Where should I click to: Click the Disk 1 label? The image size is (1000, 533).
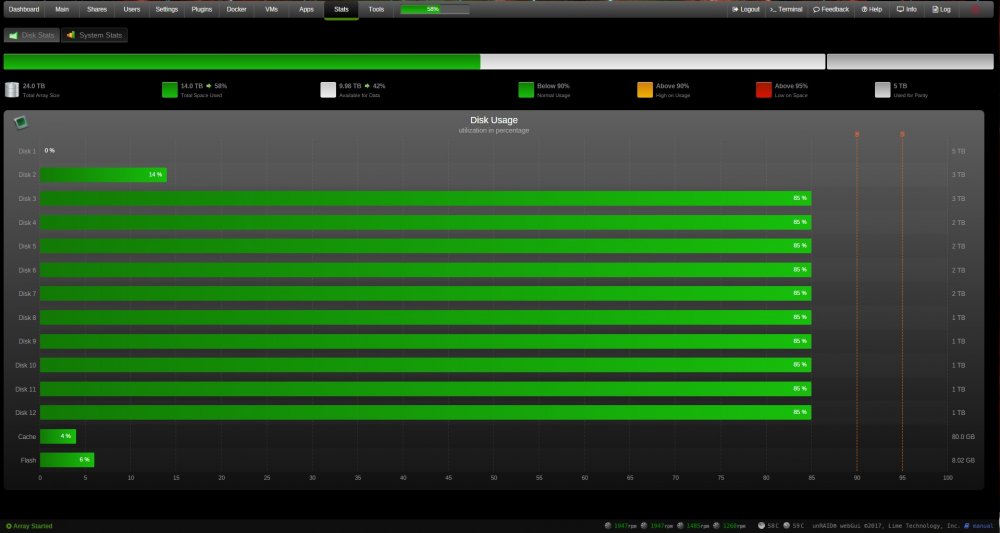(x=27, y=151)
